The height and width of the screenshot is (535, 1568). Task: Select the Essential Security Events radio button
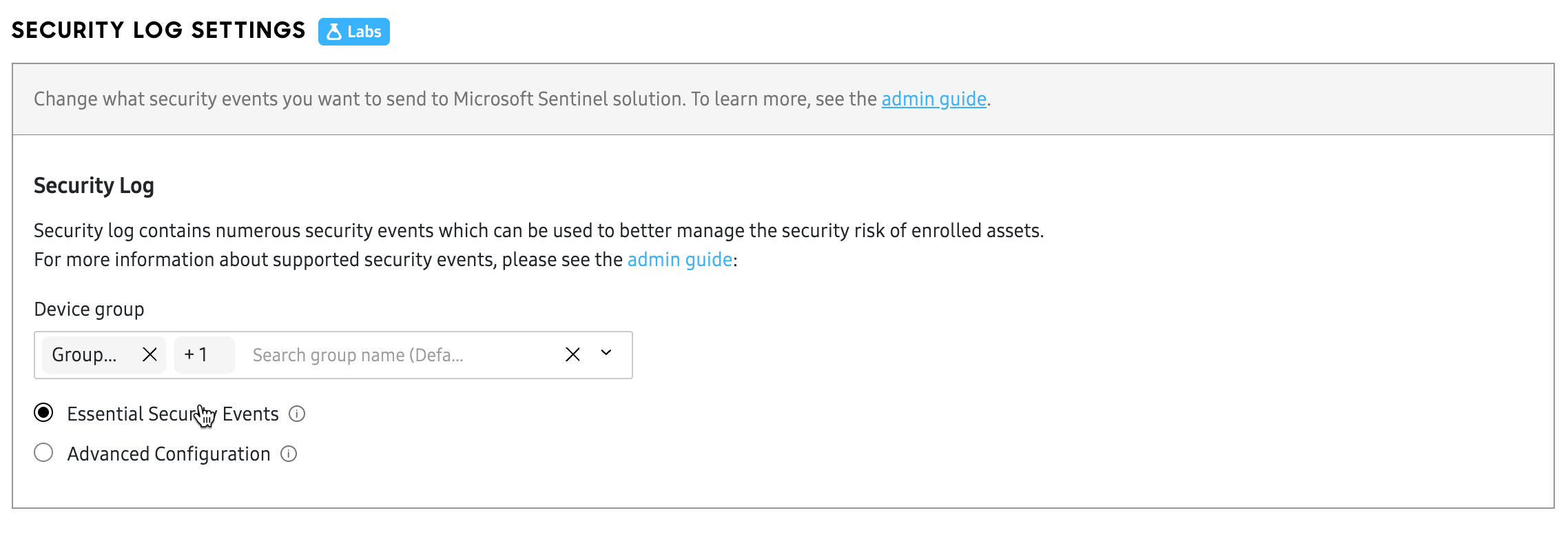[x=43, y=413]
